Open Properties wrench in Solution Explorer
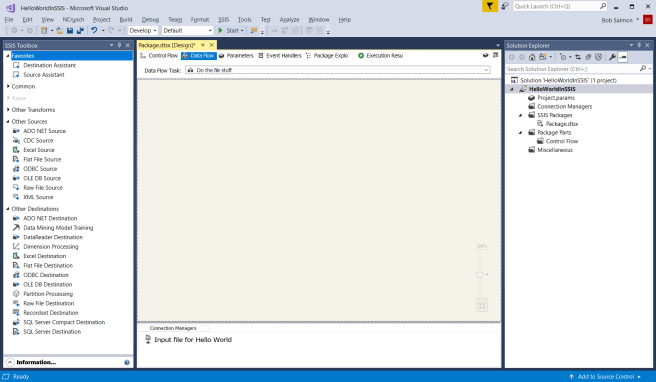 tap(612, 57)
